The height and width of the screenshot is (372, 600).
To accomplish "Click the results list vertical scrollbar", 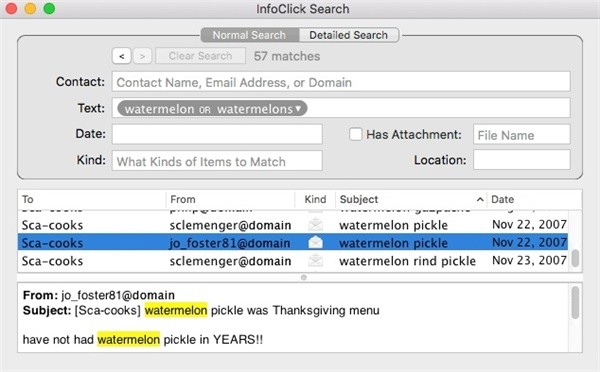I will click(575, 258).
